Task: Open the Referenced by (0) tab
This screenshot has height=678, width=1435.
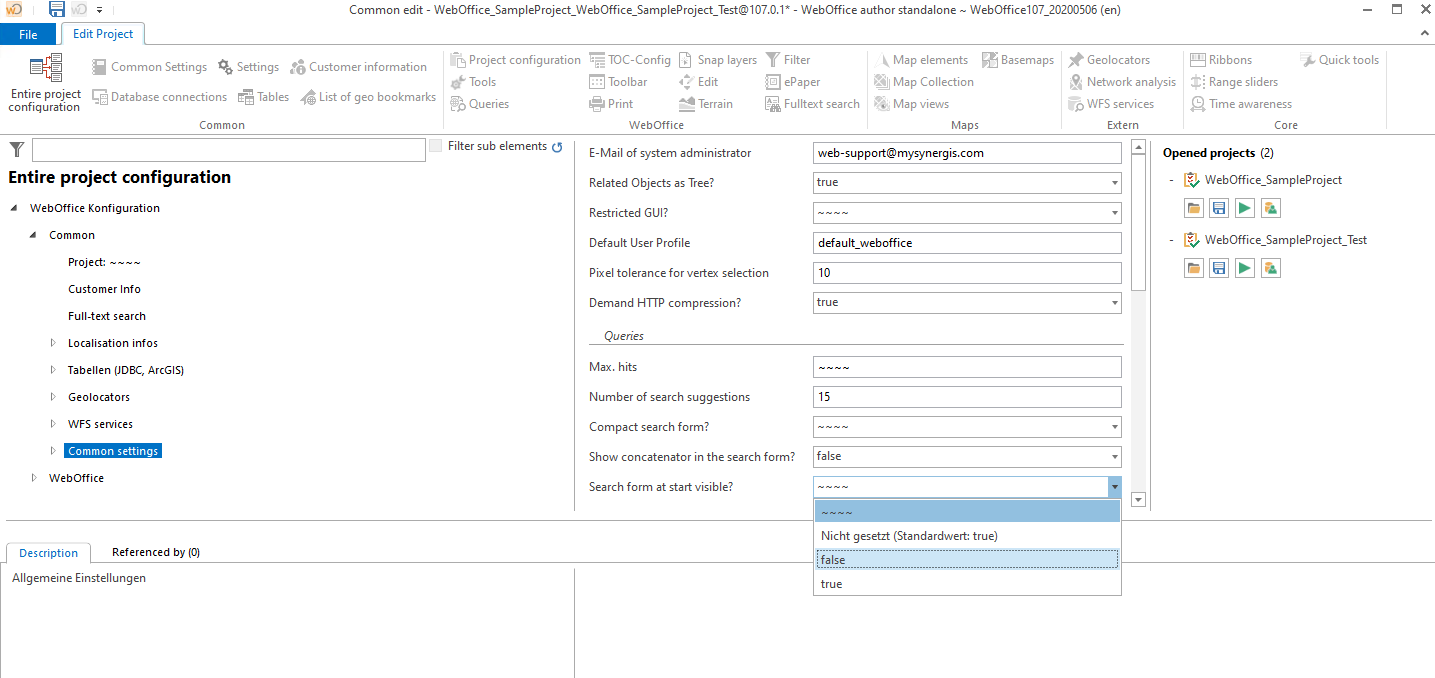Action: pos(155,551)
